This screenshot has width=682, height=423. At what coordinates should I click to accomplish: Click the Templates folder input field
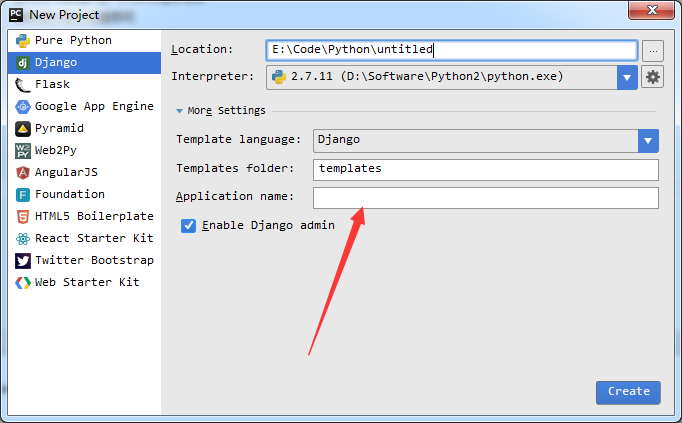485,170
